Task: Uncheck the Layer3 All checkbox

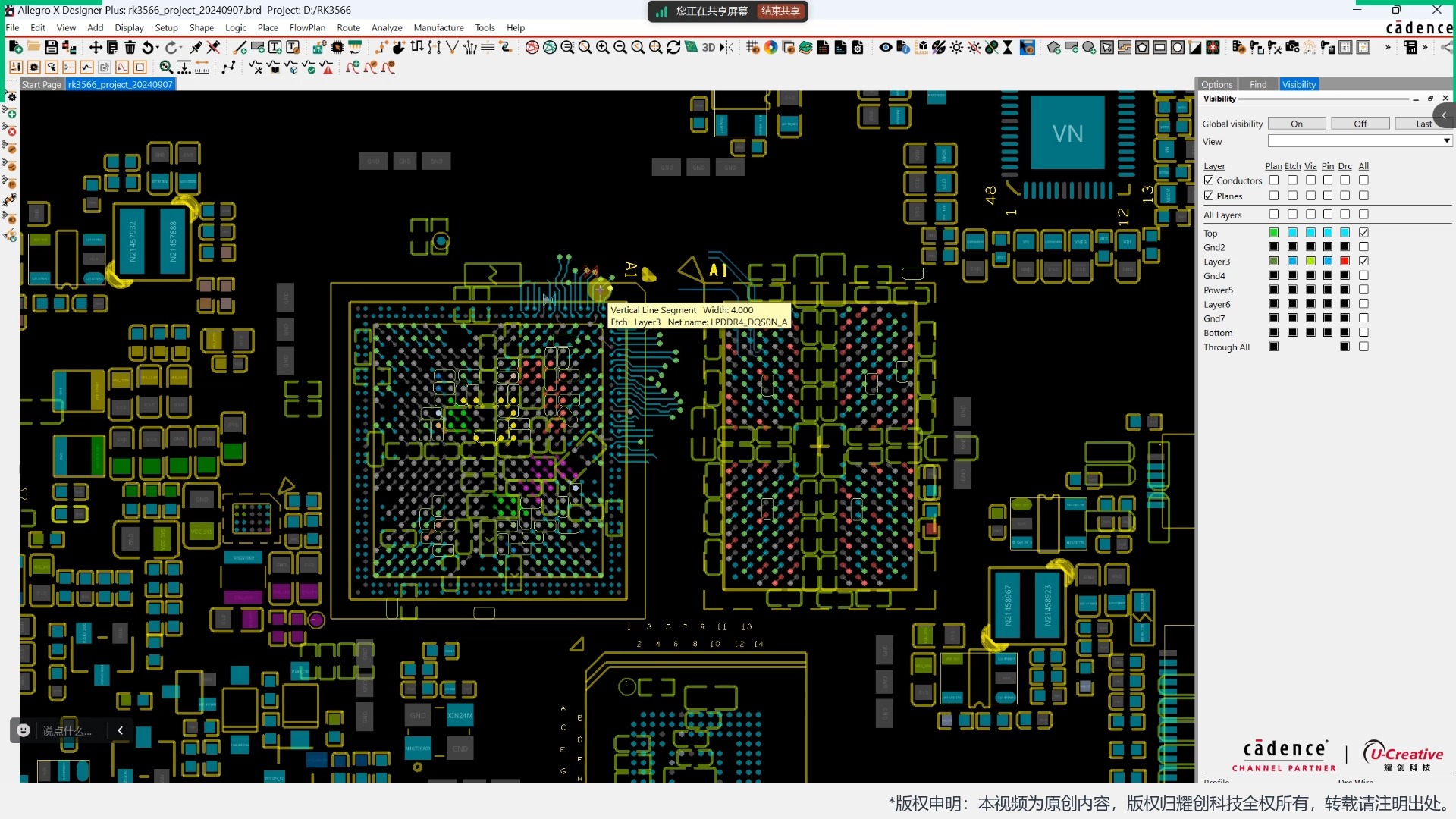Action: point(1363,261)
